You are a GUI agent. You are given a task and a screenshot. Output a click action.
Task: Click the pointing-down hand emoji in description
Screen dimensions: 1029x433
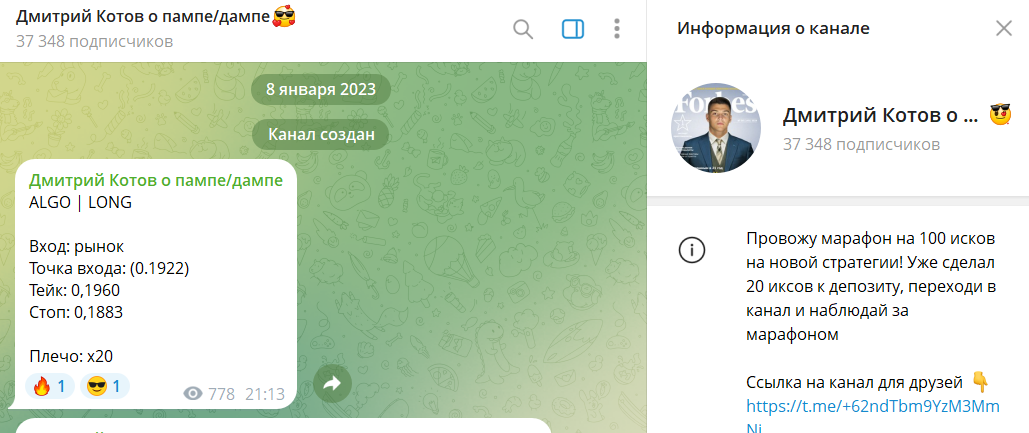979,382
